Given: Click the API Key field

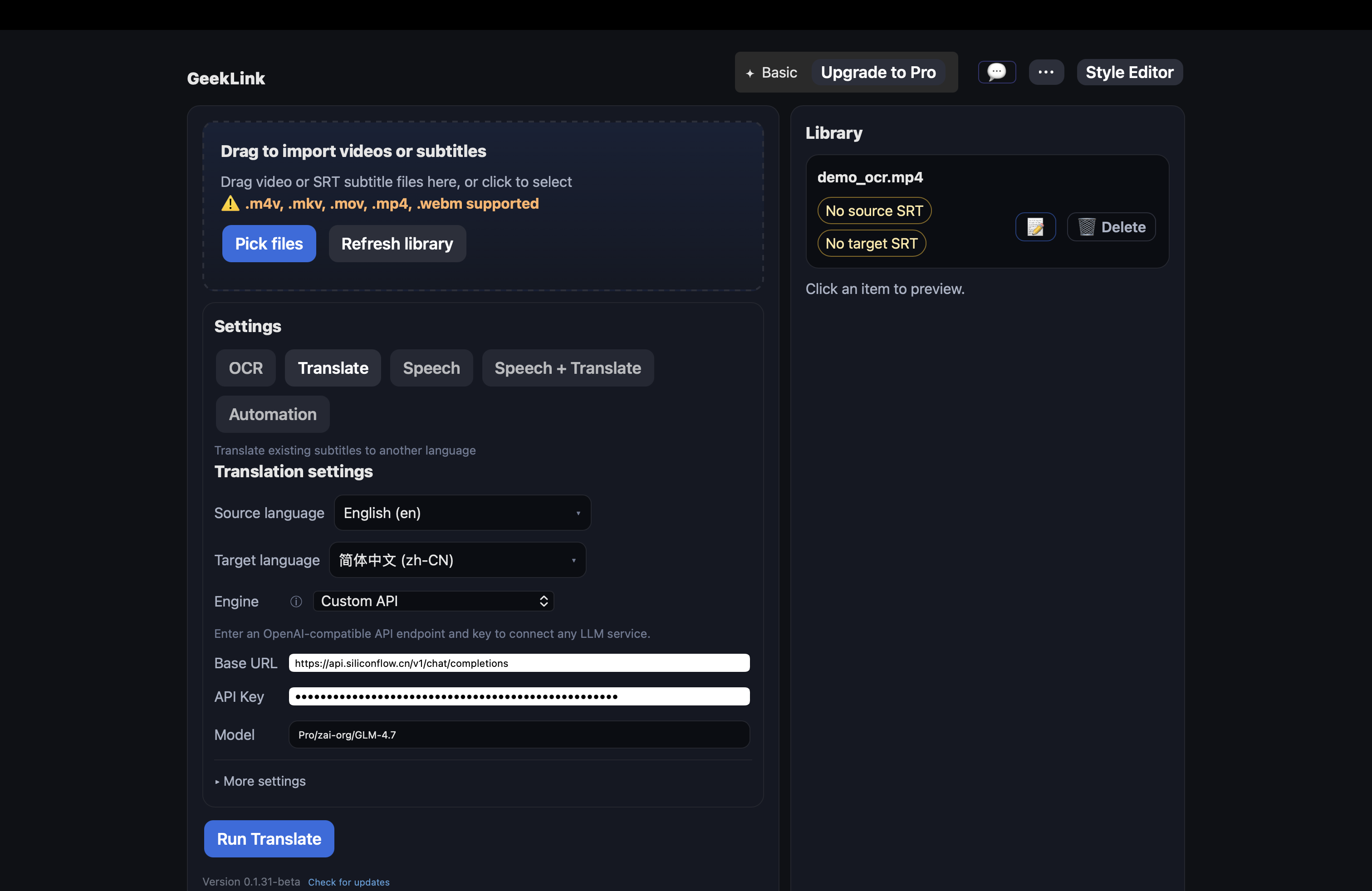Looking at the screenshot, I should pyautogui.click(x=519, y=696).
